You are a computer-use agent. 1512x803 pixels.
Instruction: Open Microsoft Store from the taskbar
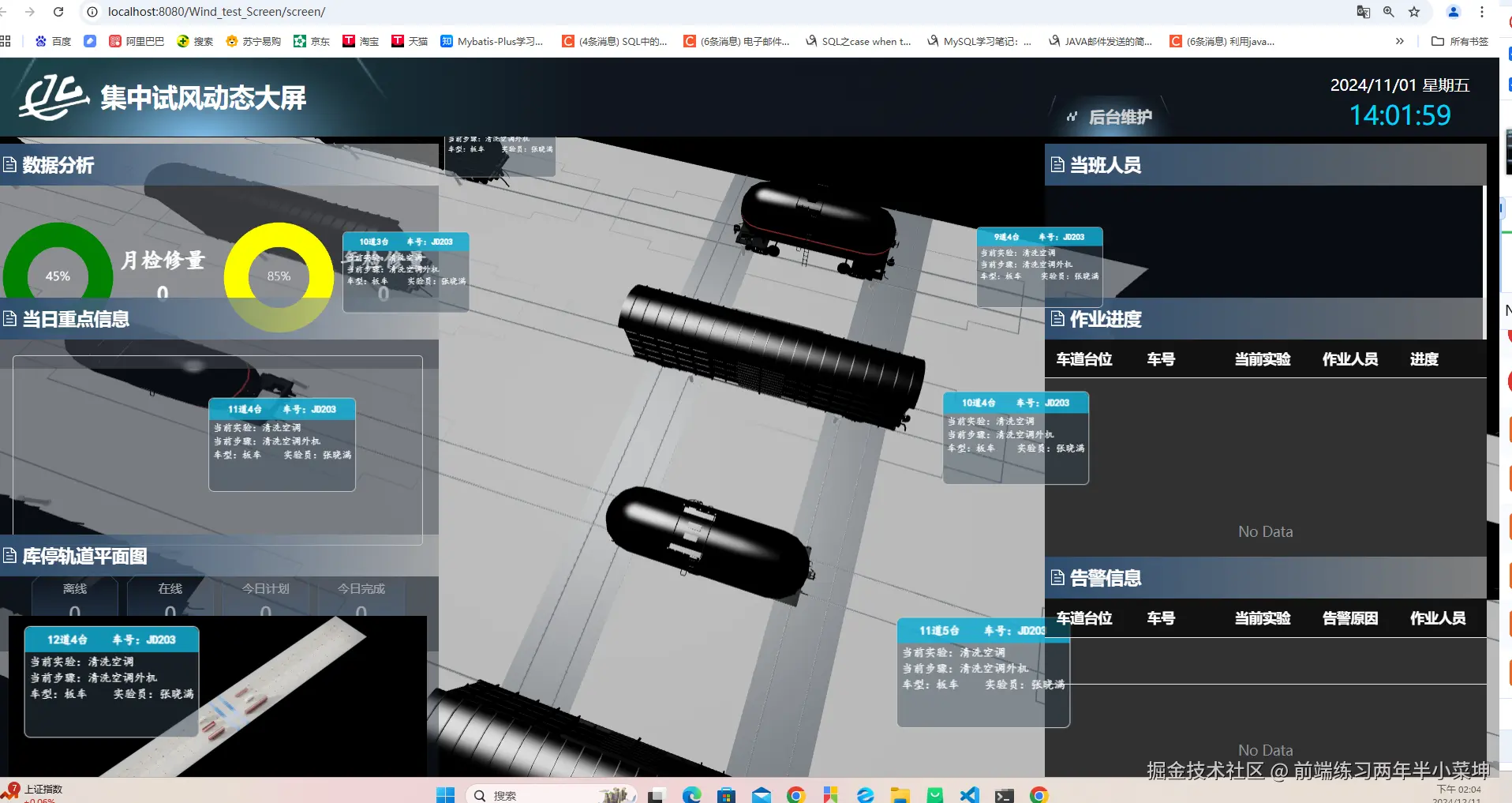coord(726,795)
